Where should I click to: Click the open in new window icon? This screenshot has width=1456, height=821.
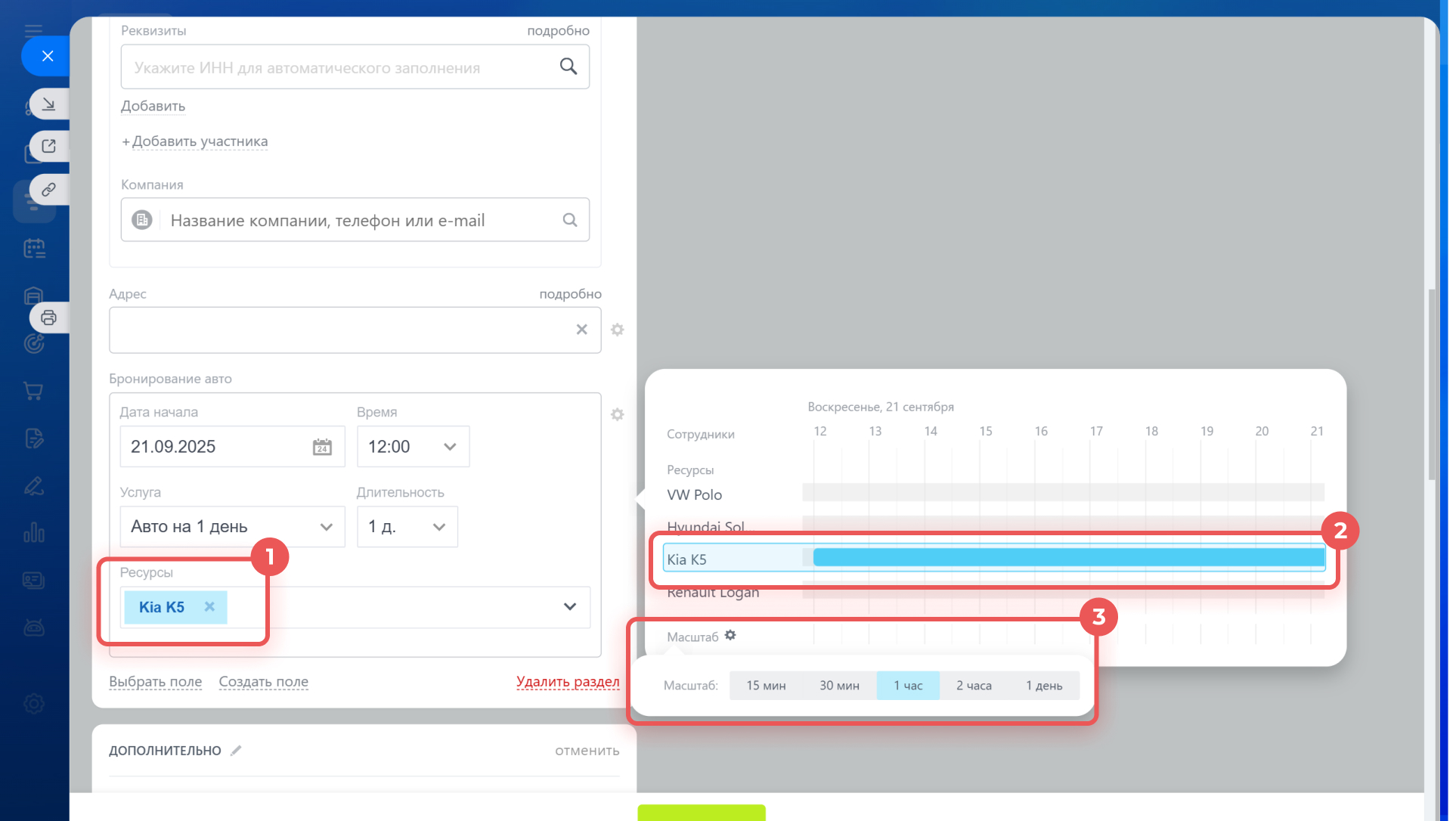click(48, 146)
